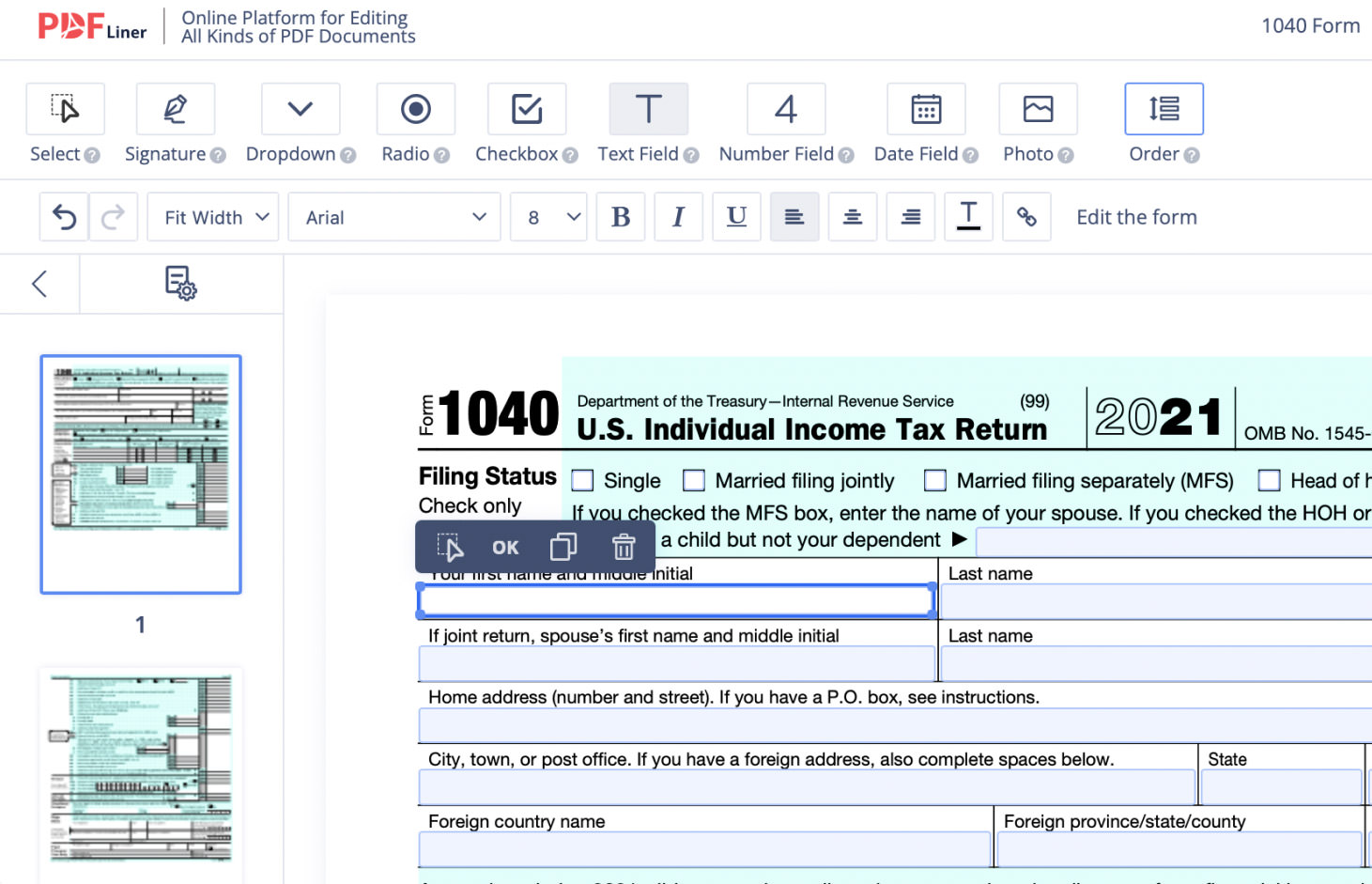The image size is (1372, 884).
Task: Show help for the Select tool
Action: tap(92, 155)
